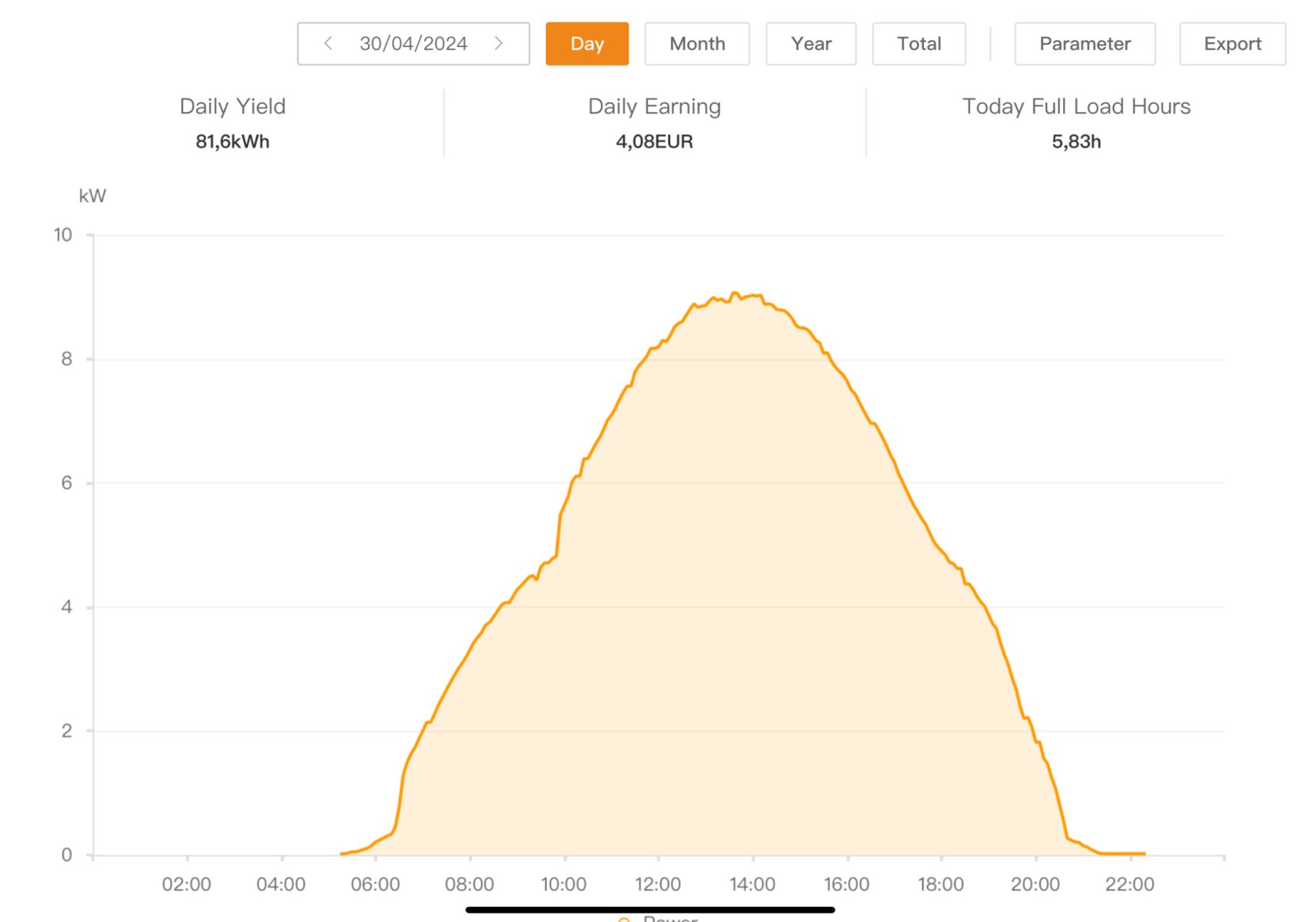
Task: Click the 12:00 x-axis time label
Action: point(658,884)
